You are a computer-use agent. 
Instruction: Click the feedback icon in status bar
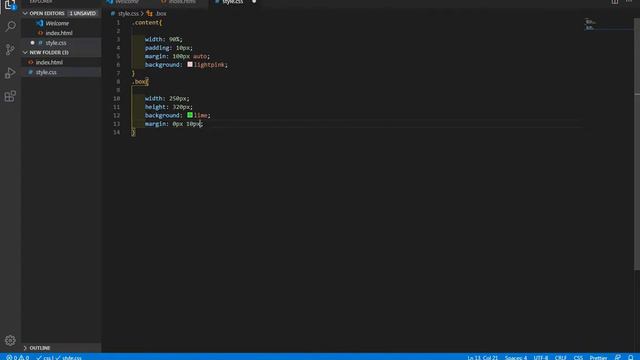point(618,357)
